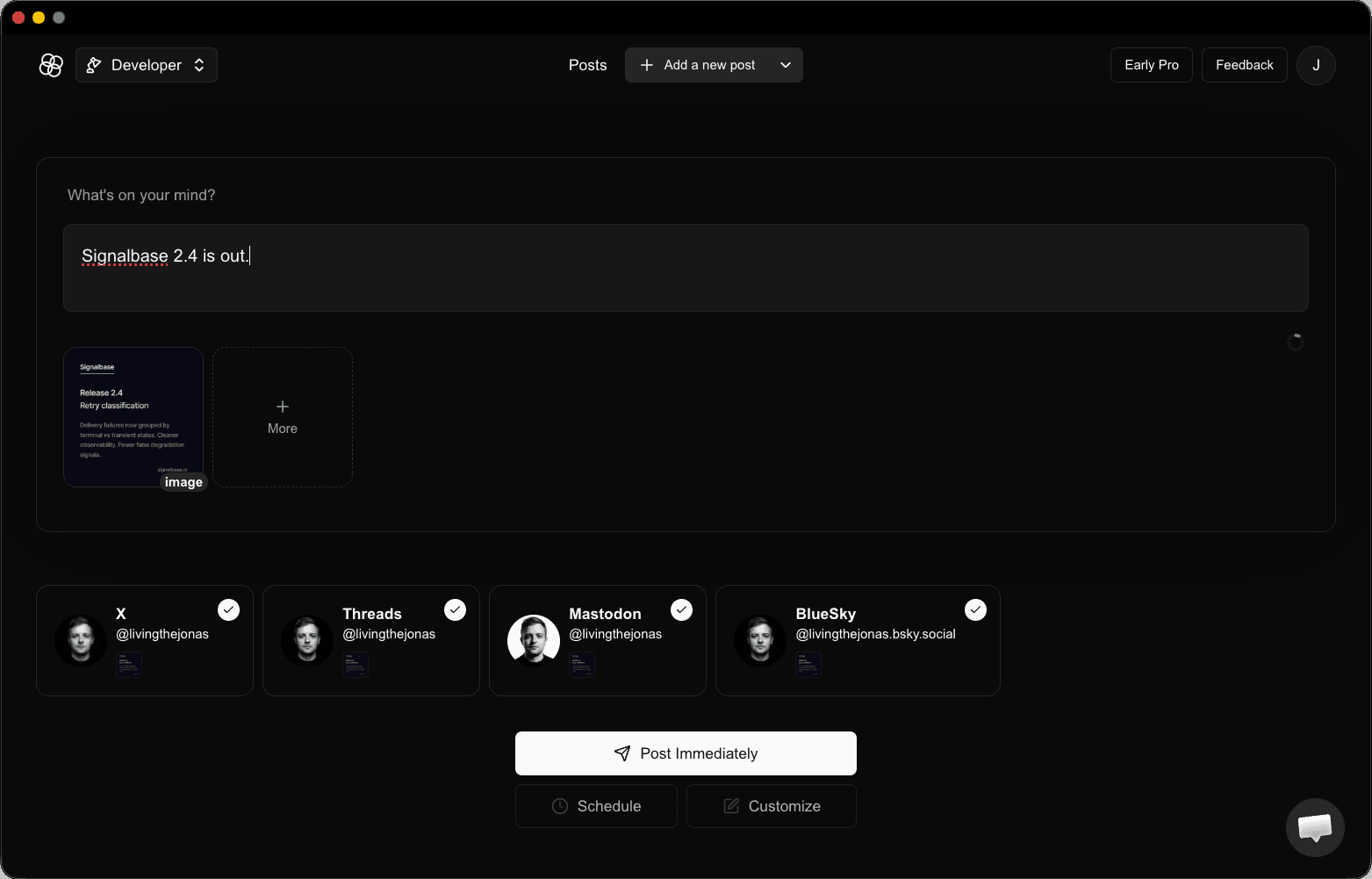Click the Threads account profile photo
1372x879 pixels.
coord(307,640)
